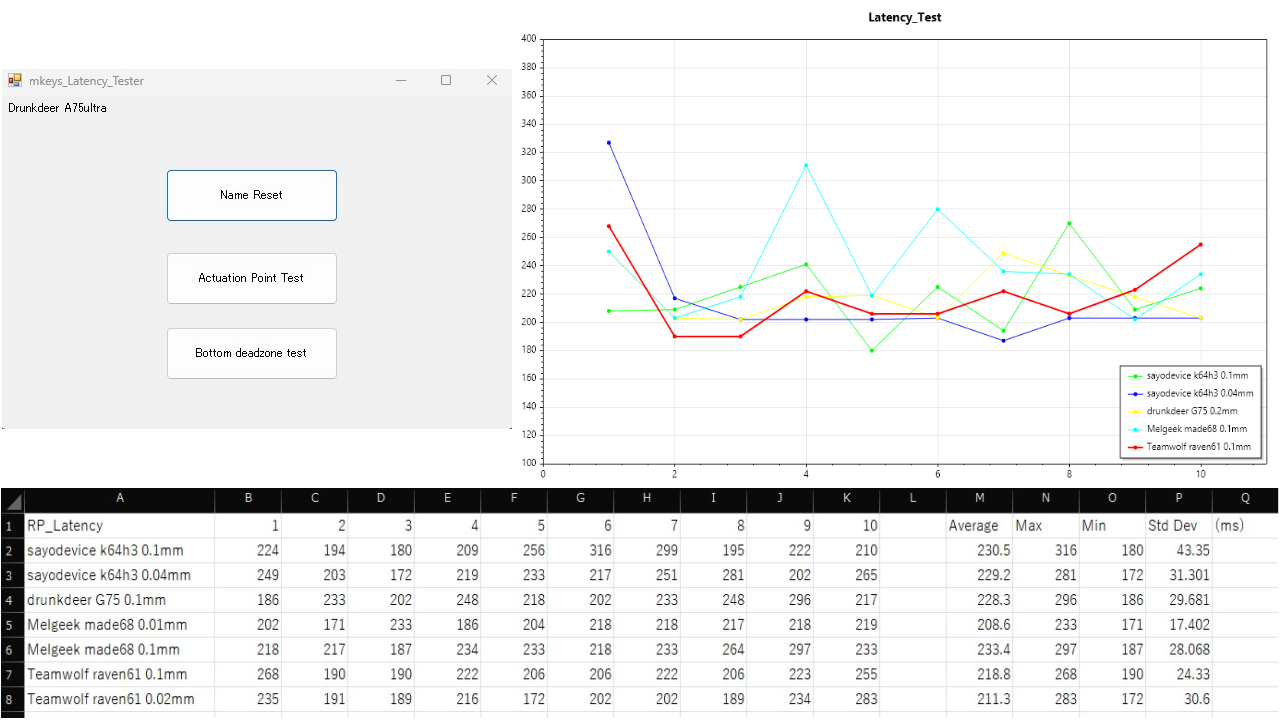1280x720 pixels.
Task: Click the Teamwolf raven61 0.1mm row label cell
Action: 120,675
